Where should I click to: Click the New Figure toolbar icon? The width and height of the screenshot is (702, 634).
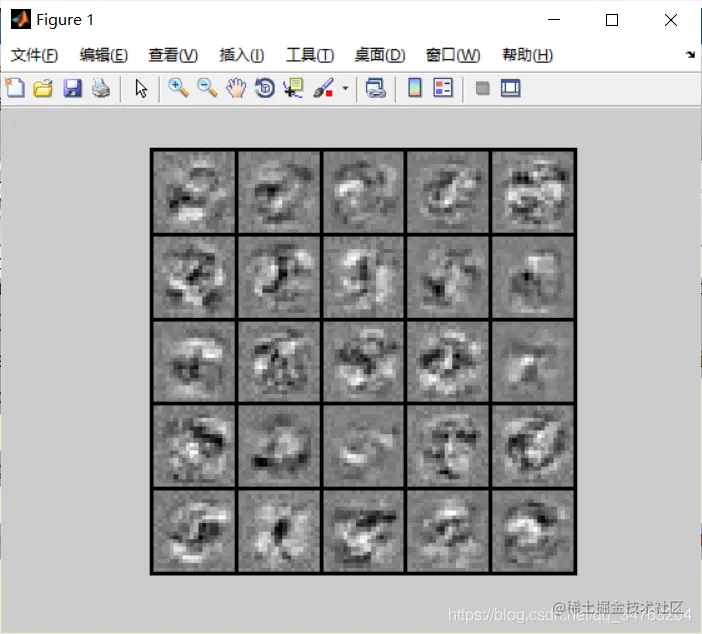15,88
